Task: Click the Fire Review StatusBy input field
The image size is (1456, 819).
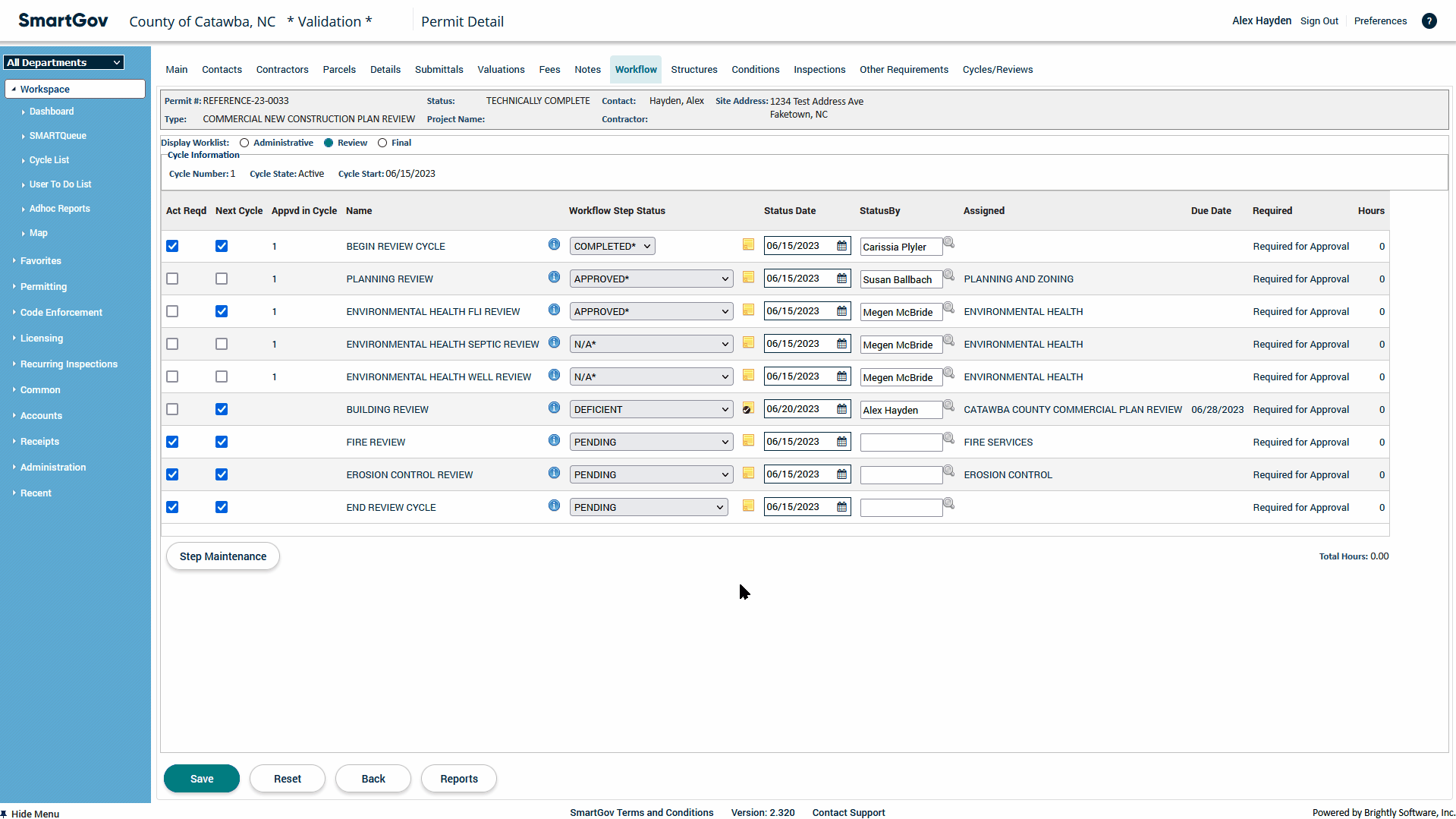Action: point(901,443)
